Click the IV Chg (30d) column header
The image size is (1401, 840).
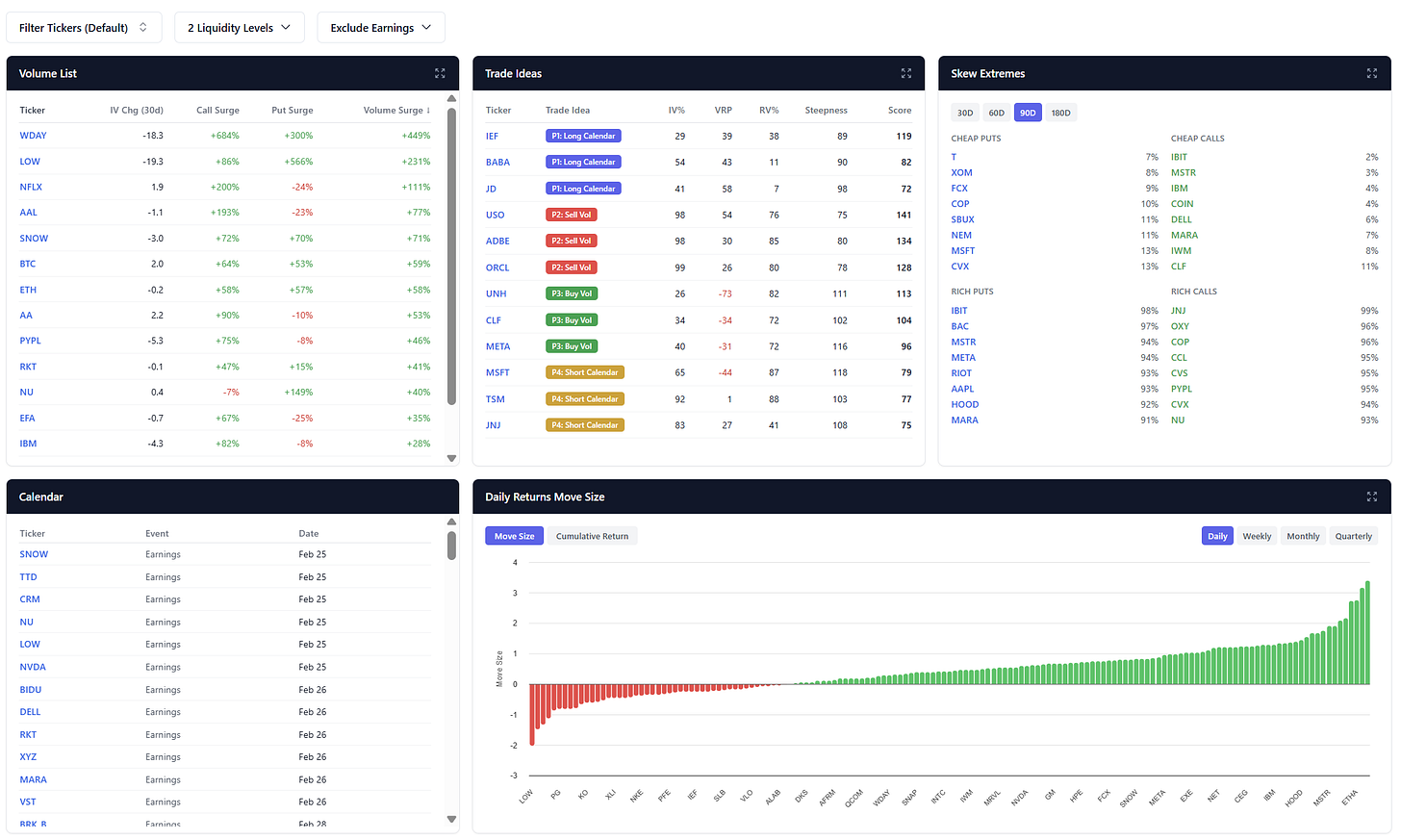tap(137, 111)
